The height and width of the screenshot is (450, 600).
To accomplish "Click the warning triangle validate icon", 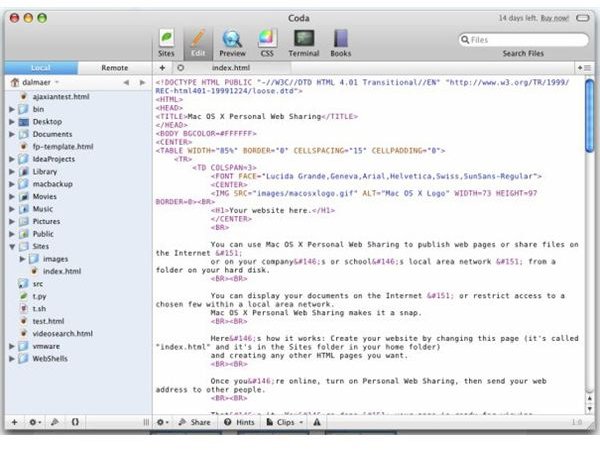I will coord(317,422).
